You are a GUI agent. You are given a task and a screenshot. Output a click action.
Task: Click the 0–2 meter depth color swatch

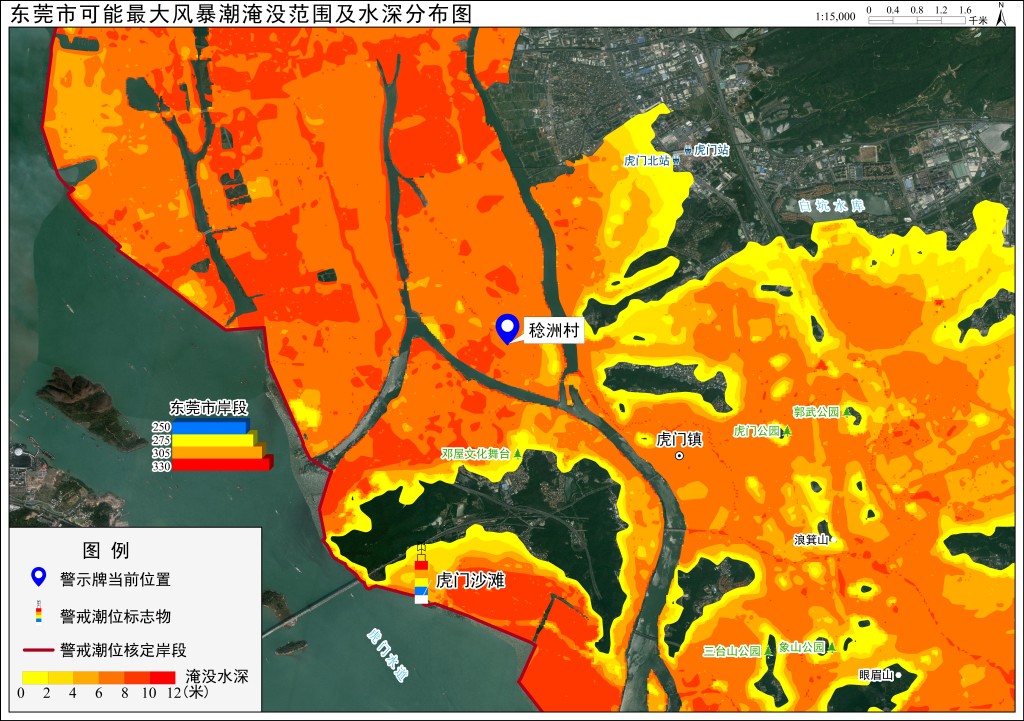coord(35,677)
